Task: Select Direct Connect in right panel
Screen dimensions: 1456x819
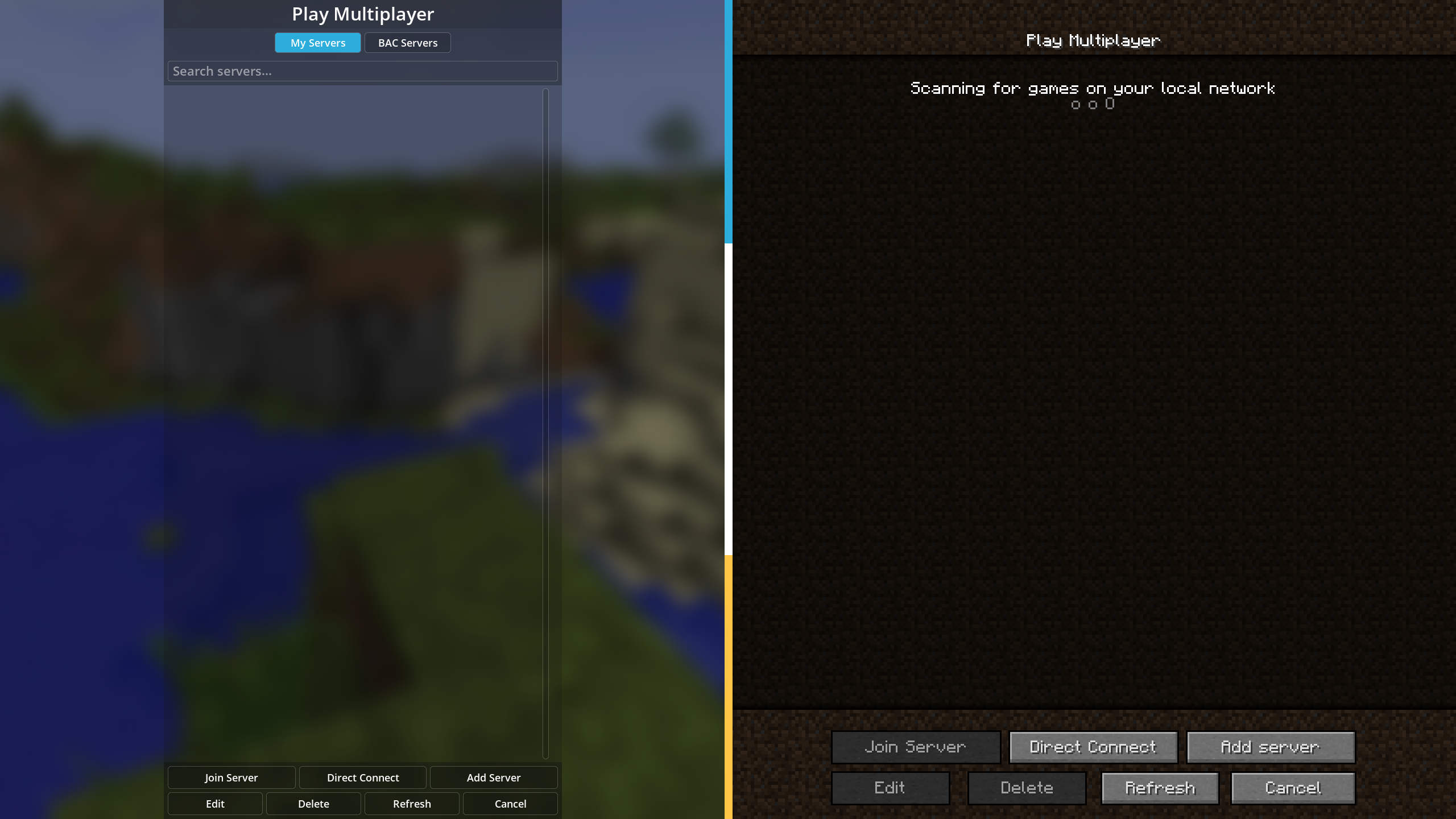Action: pyautogui.click(x=1092, y=747)
